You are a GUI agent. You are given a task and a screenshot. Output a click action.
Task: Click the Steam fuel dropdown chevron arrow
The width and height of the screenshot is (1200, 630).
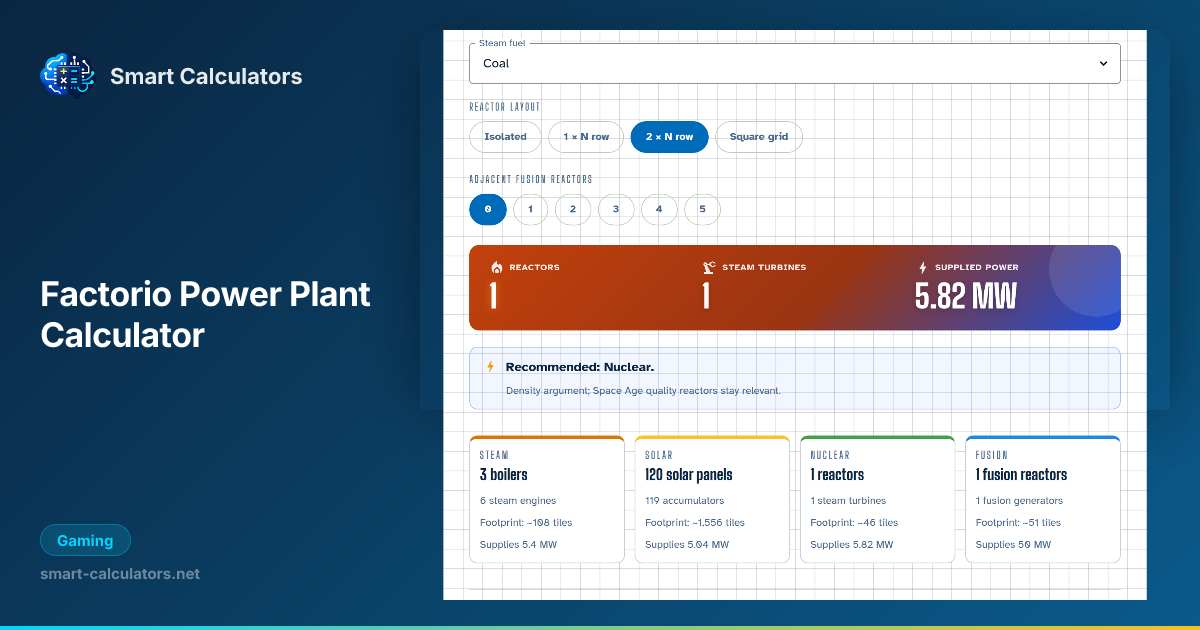click(x=1104, y=63)
